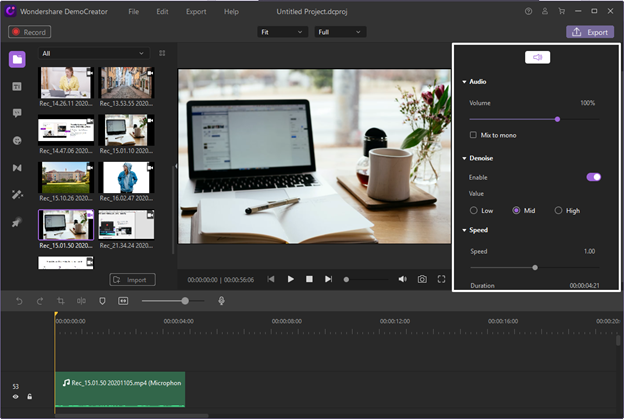Toggle the Denoise Enable switch
This screenshot has width=624, height=419.
[593, 176]
